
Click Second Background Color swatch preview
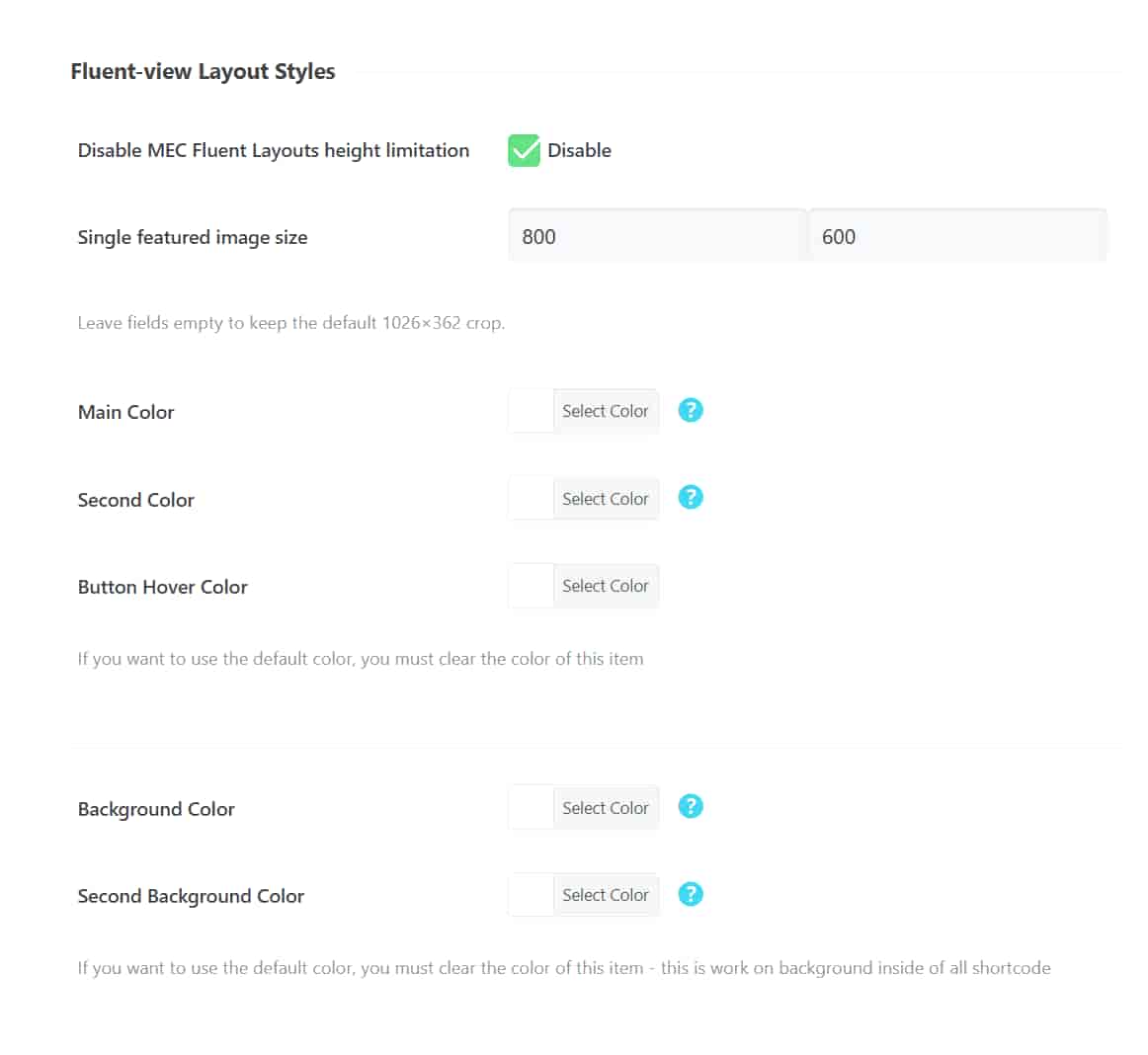coord(532,895)
